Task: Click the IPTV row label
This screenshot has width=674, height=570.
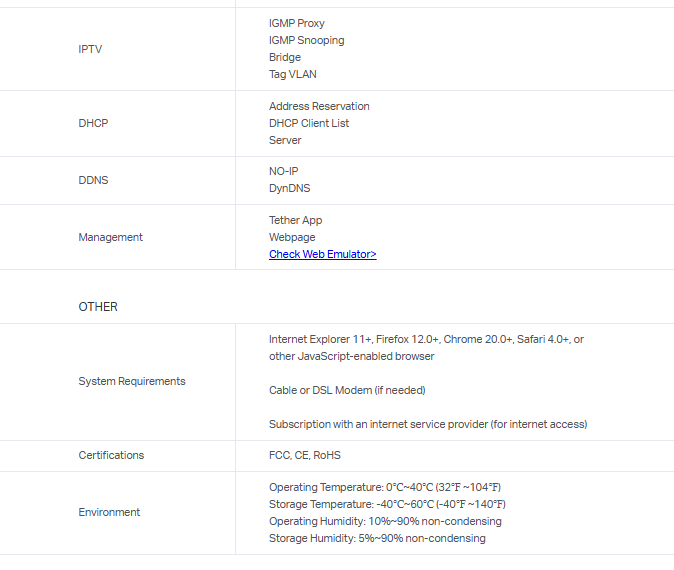Action: point(90,49)
